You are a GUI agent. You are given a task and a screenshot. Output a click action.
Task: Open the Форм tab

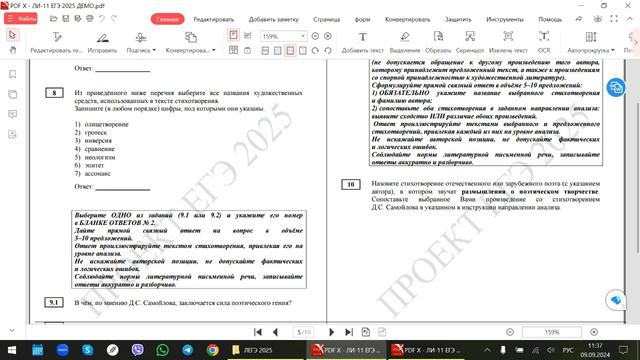tap(362, 19)
